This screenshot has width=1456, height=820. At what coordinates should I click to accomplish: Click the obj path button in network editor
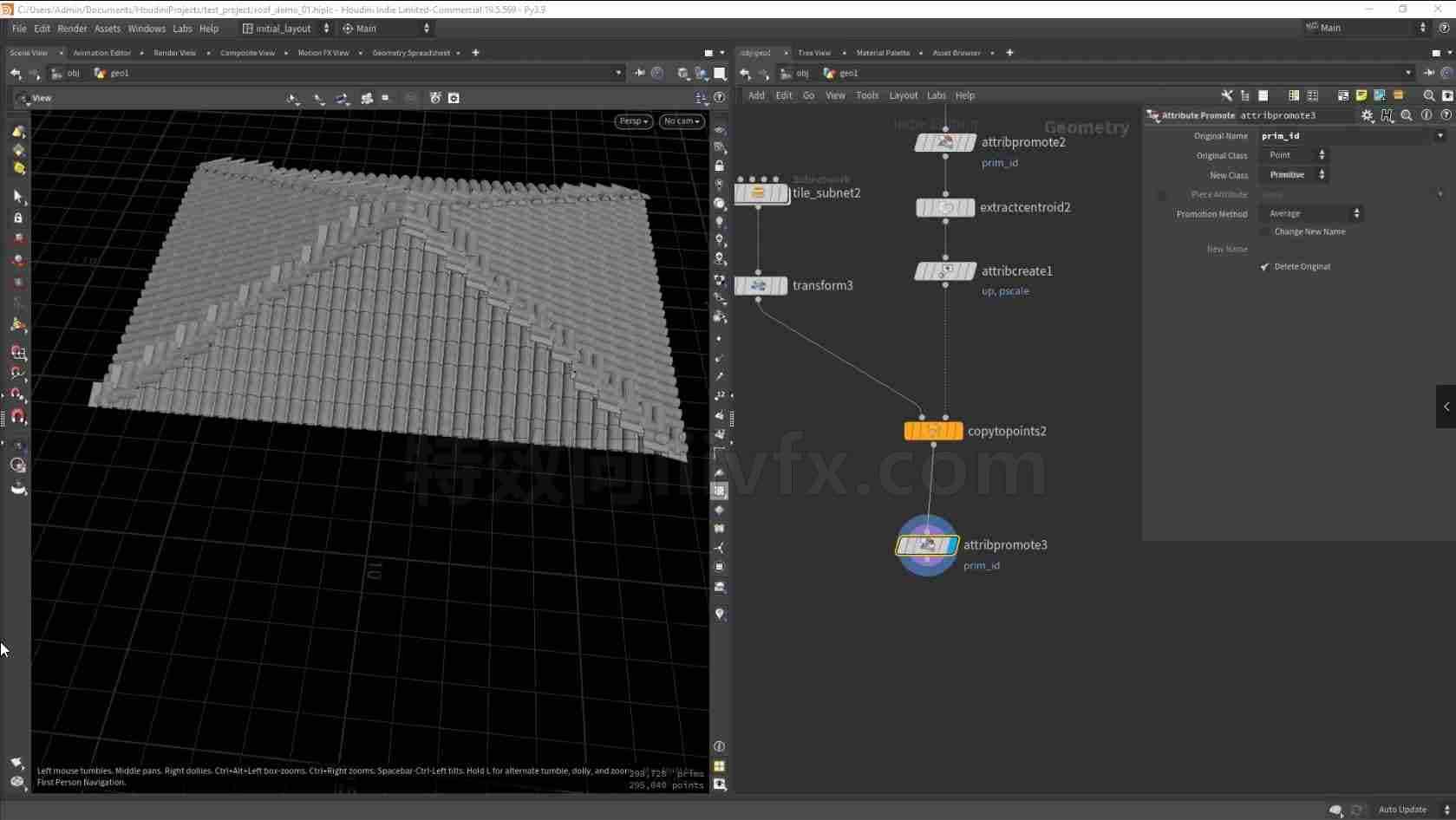[x=795, y=74]
